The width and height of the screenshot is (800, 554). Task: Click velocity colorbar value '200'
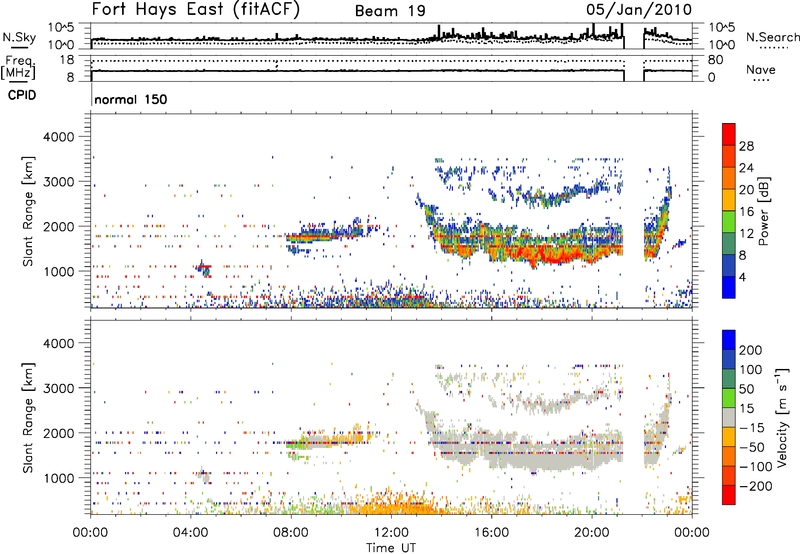(750, 350)
